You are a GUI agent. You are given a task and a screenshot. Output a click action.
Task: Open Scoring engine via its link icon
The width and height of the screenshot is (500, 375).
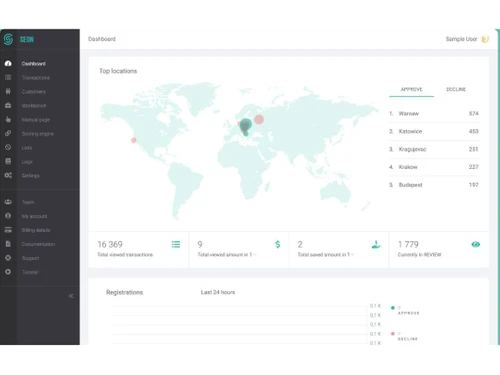pyautogui.click(x=8, y=133)
